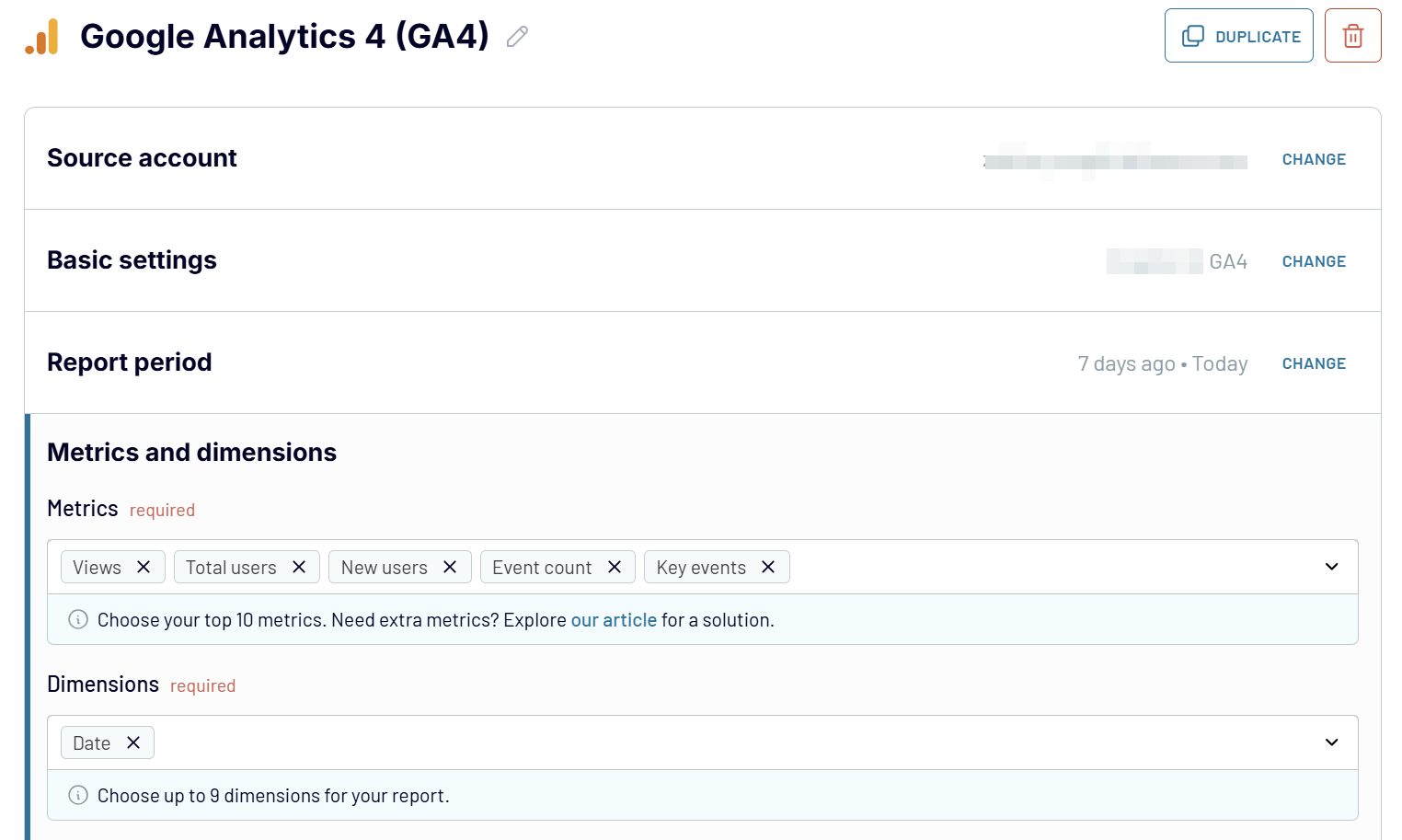1402x840 pixels.
Task: Click the Google Analytics logo icon
Action: [x=42, y=37]
